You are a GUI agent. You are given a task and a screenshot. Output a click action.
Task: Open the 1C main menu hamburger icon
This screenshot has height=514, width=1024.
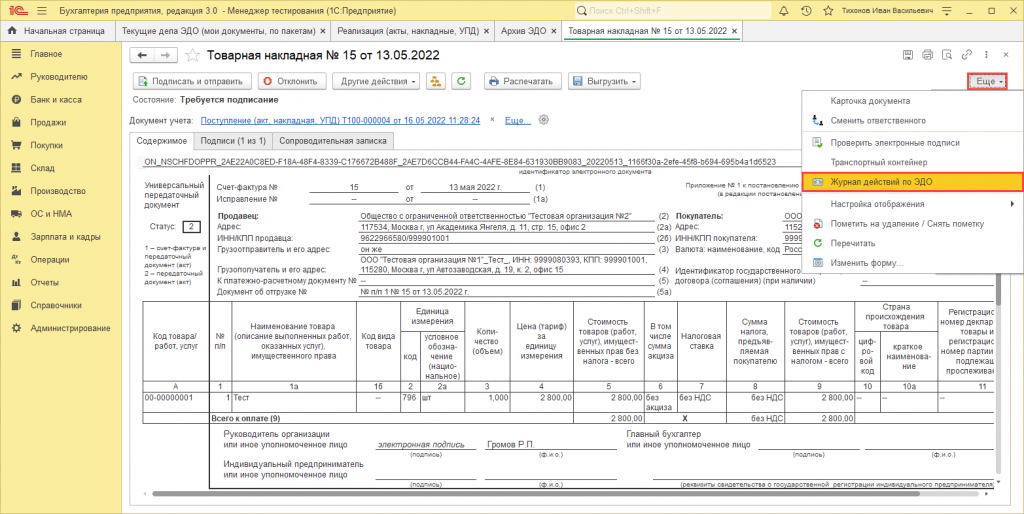click(x=42, y=11)
